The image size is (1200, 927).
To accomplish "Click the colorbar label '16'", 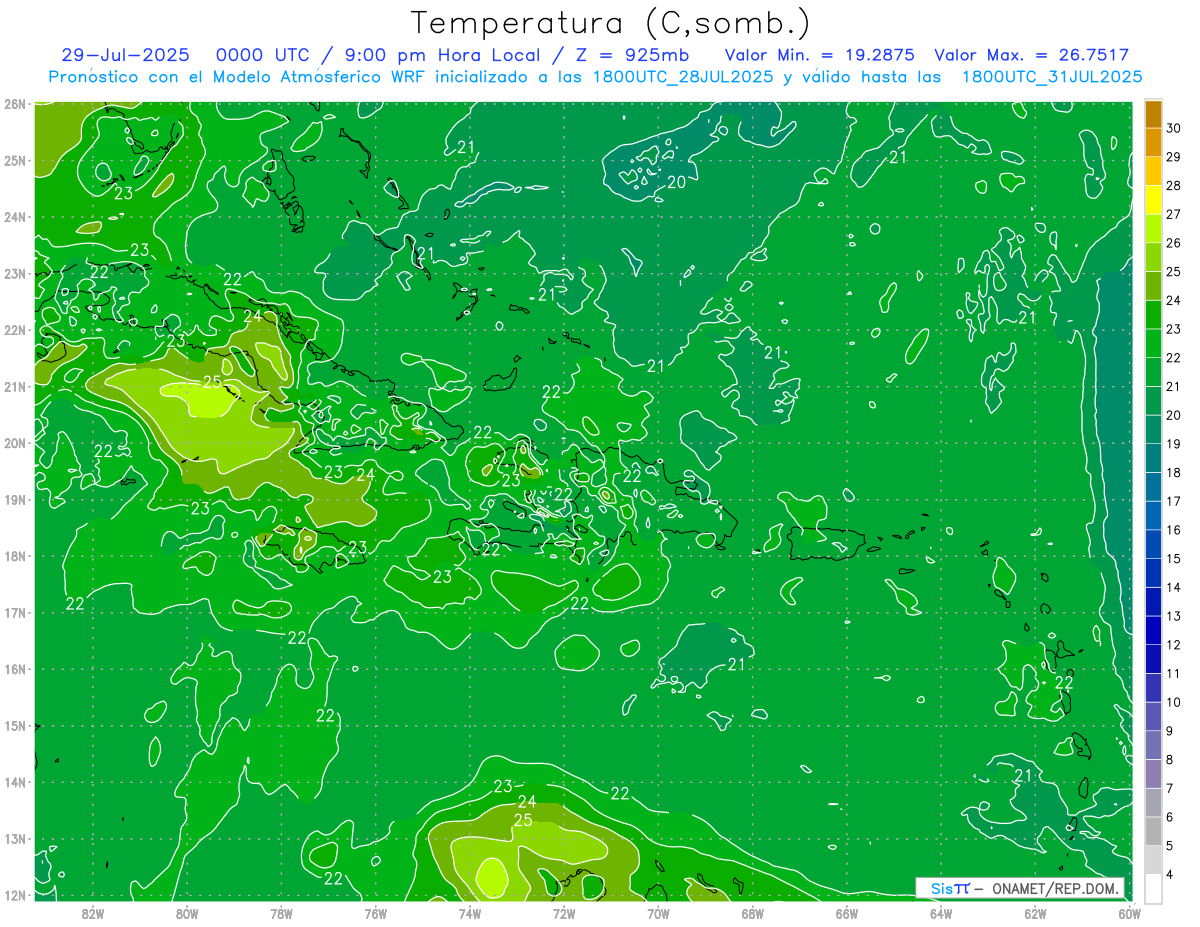I will pyautogui.click(x=1174, y=530).
